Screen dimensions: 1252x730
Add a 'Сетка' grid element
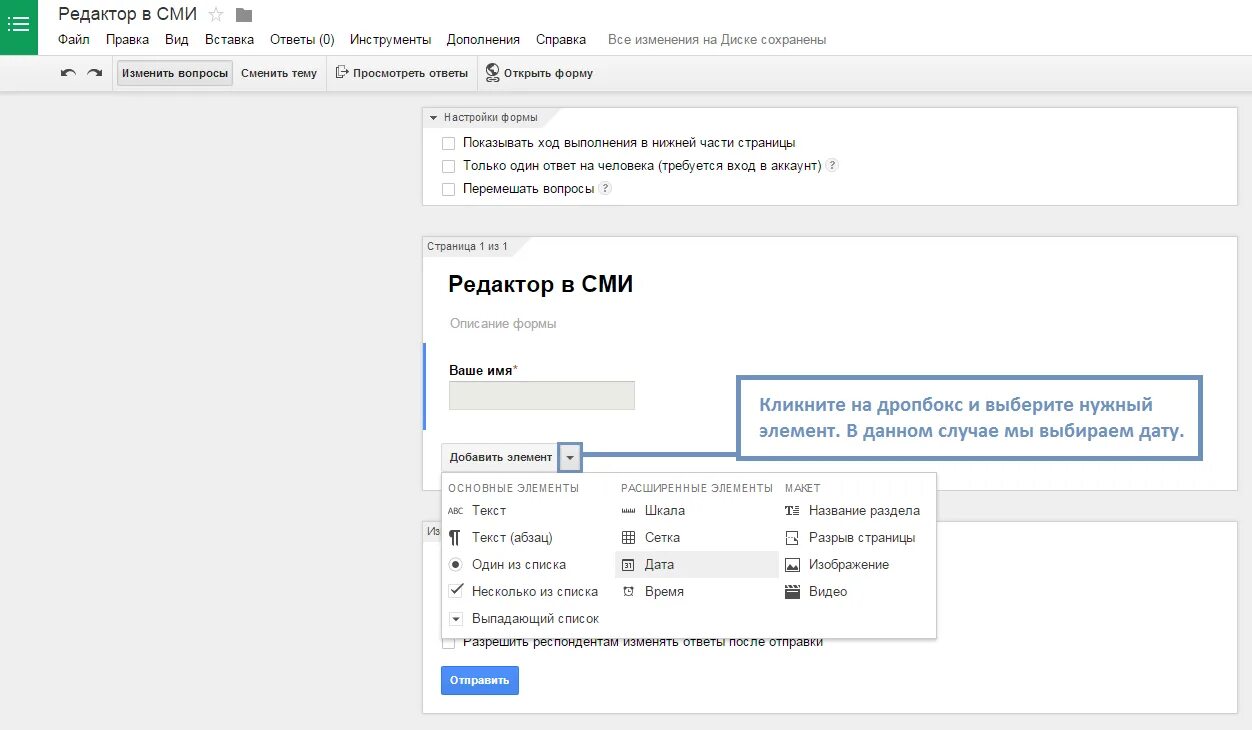point(697,537)
